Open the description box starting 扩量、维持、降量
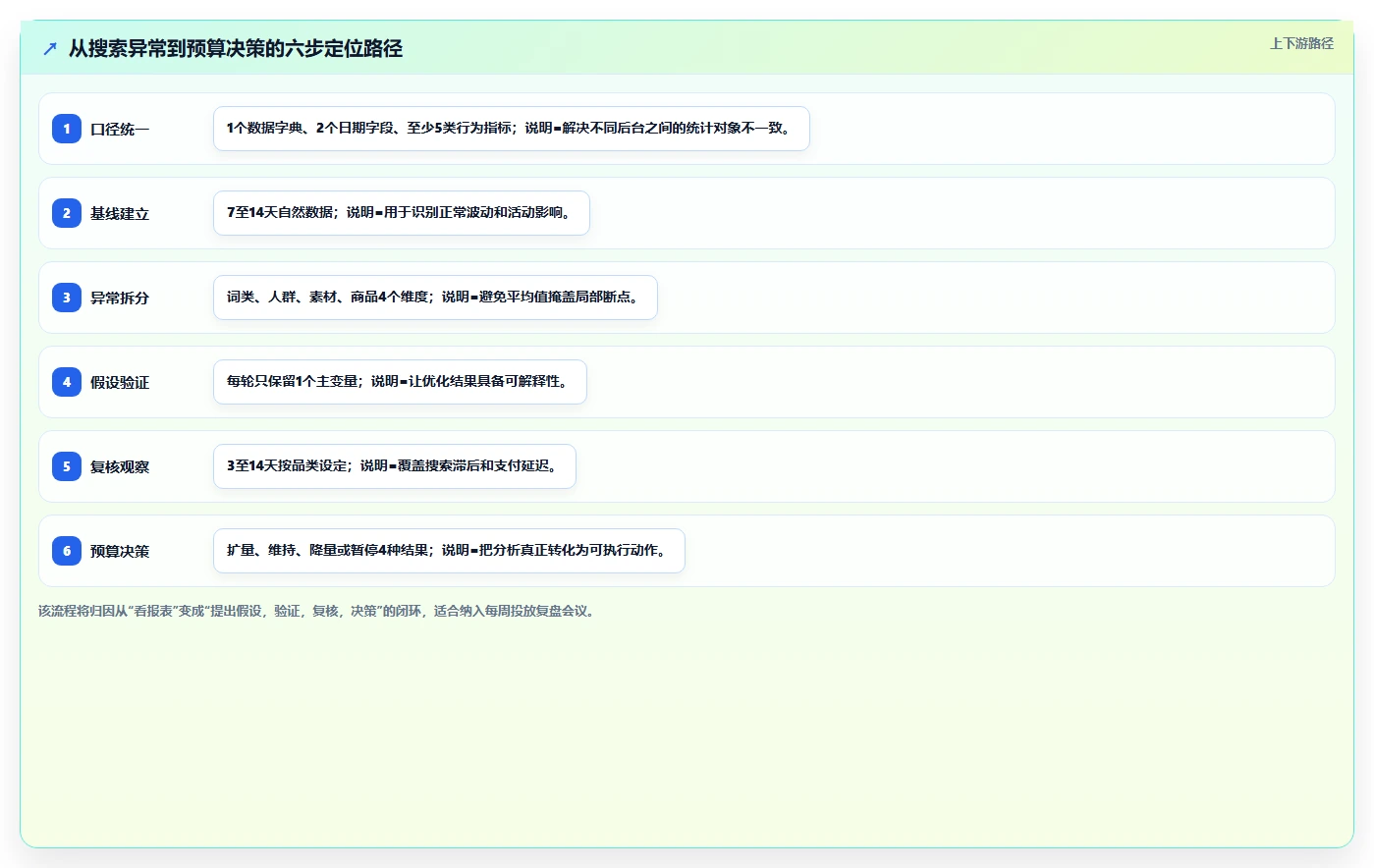 click(449, 551)
